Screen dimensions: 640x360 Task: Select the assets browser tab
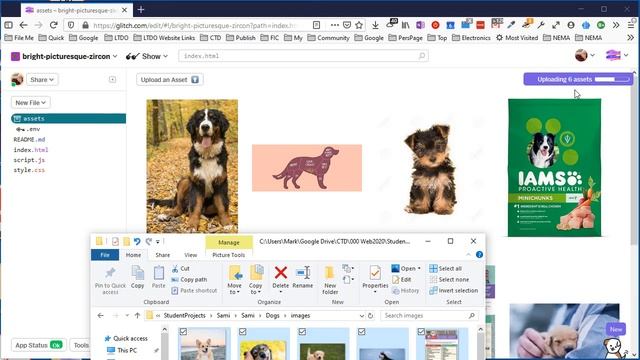[x=76, y=10]
